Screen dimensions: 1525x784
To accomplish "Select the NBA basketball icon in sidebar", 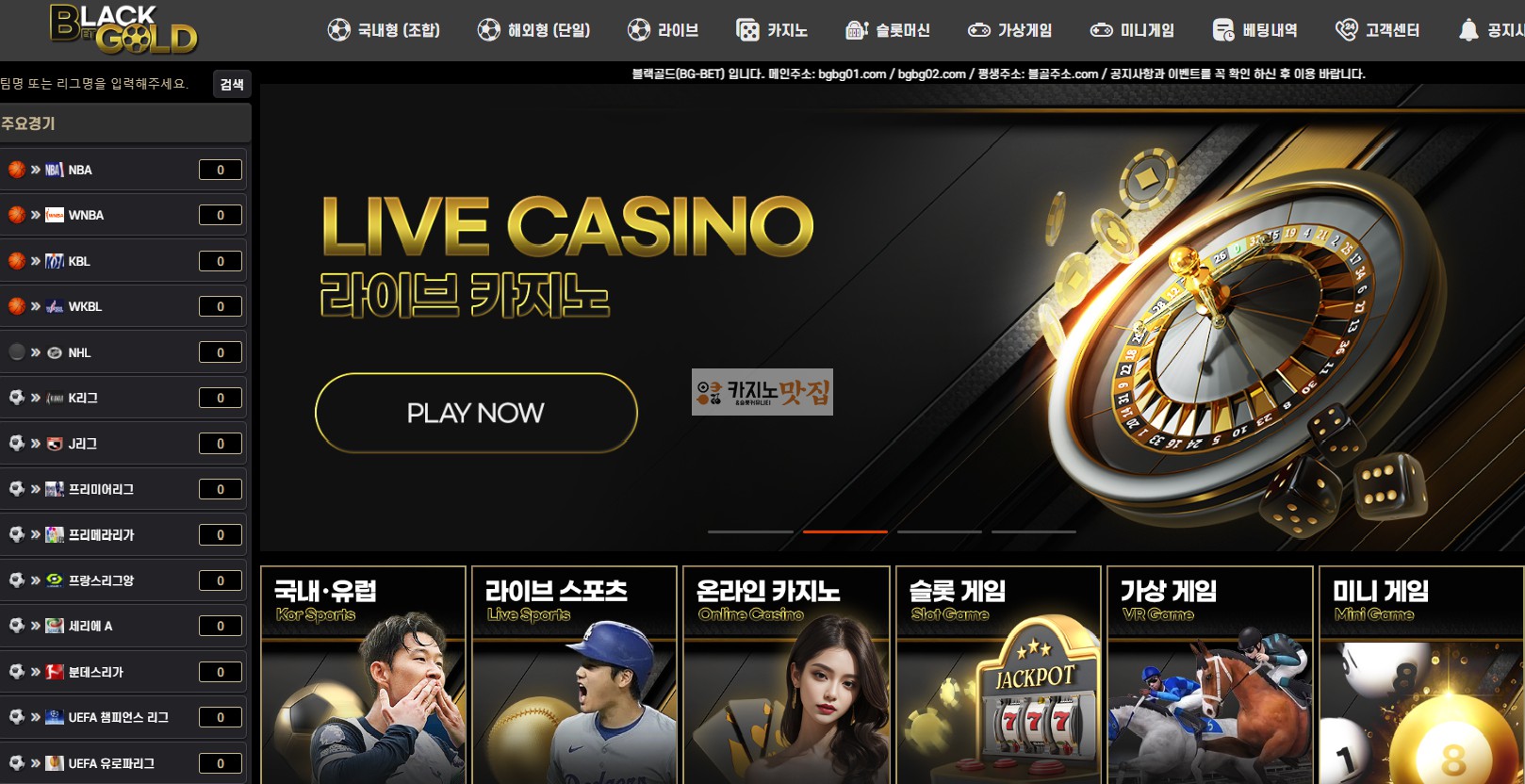I will click(17, 170).
